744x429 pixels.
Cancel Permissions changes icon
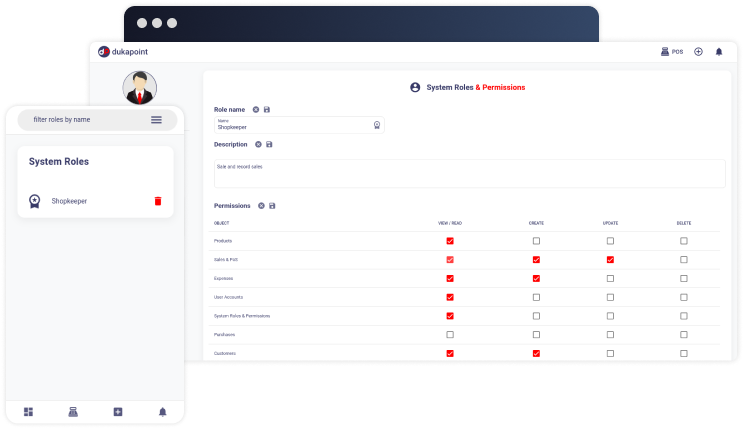261,205
